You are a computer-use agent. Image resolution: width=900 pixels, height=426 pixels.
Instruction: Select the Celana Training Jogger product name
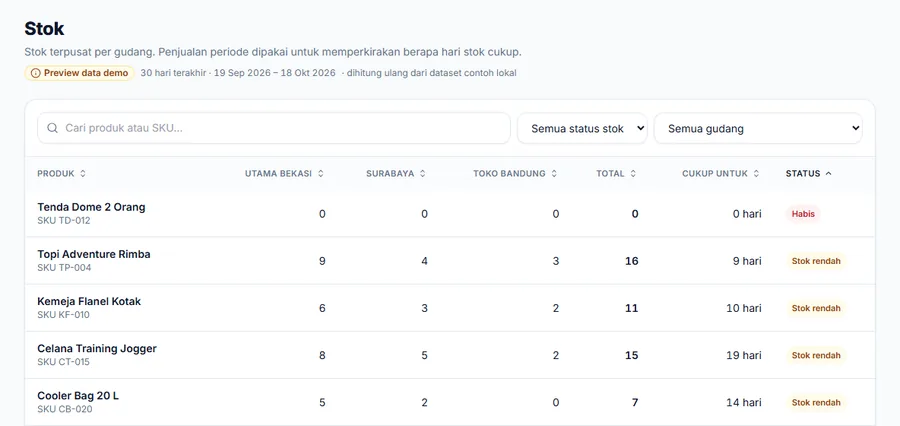(x=97, y=348)
